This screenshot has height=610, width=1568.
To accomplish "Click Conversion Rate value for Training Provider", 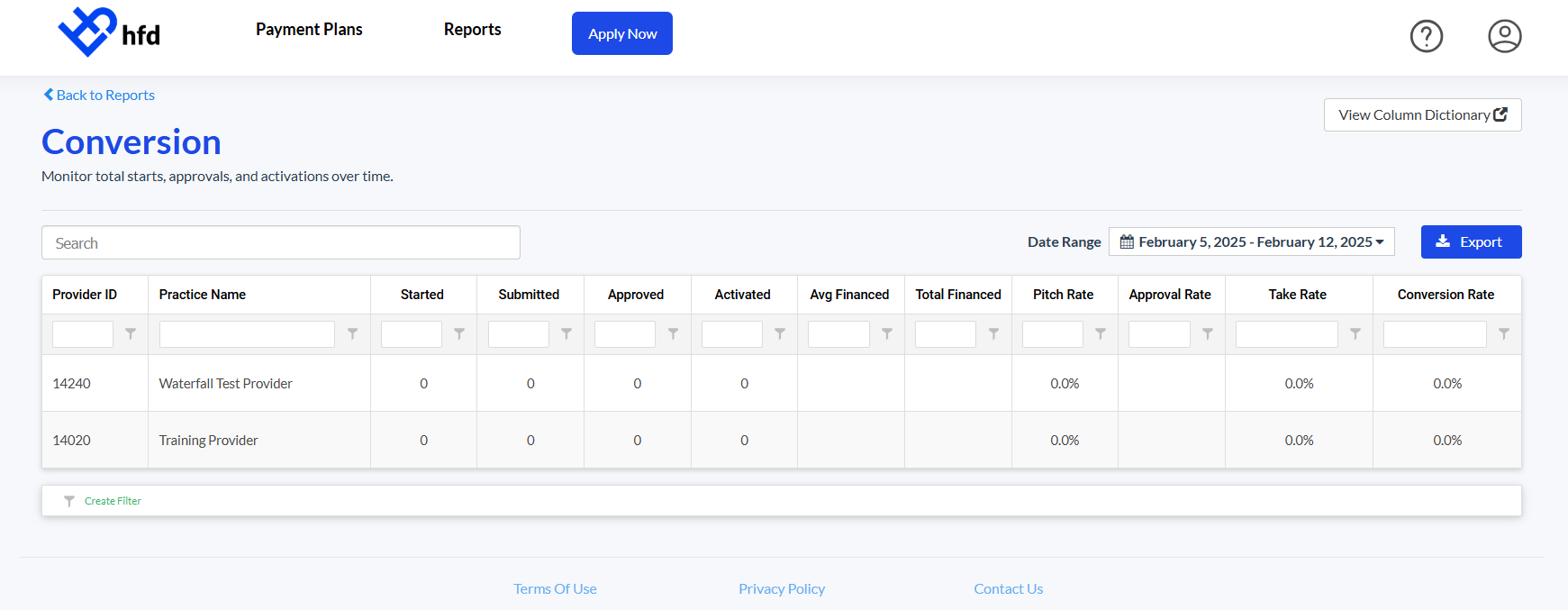I will (1447, 441).
